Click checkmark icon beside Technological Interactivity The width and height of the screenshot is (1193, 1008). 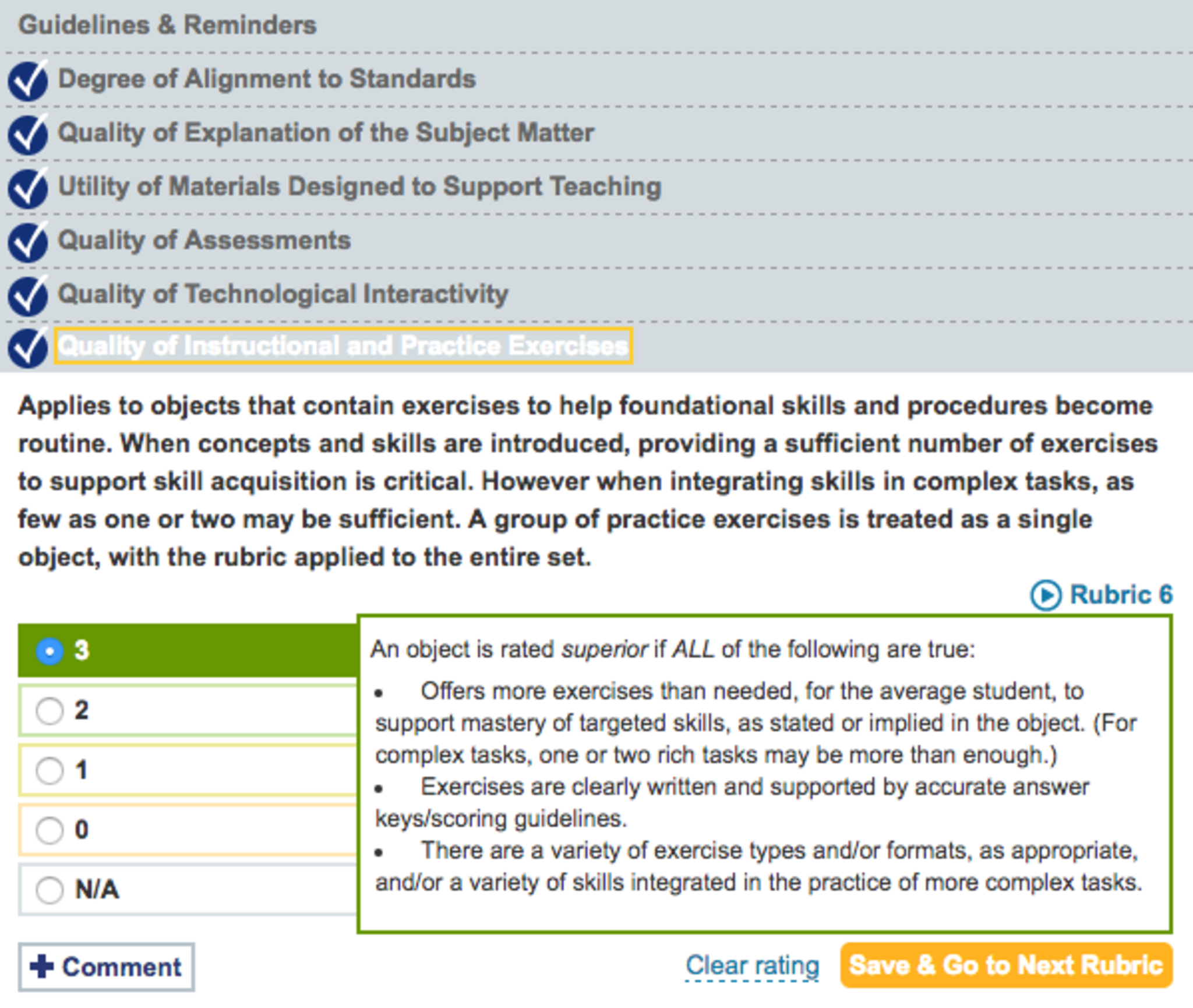tap(27, 295)
